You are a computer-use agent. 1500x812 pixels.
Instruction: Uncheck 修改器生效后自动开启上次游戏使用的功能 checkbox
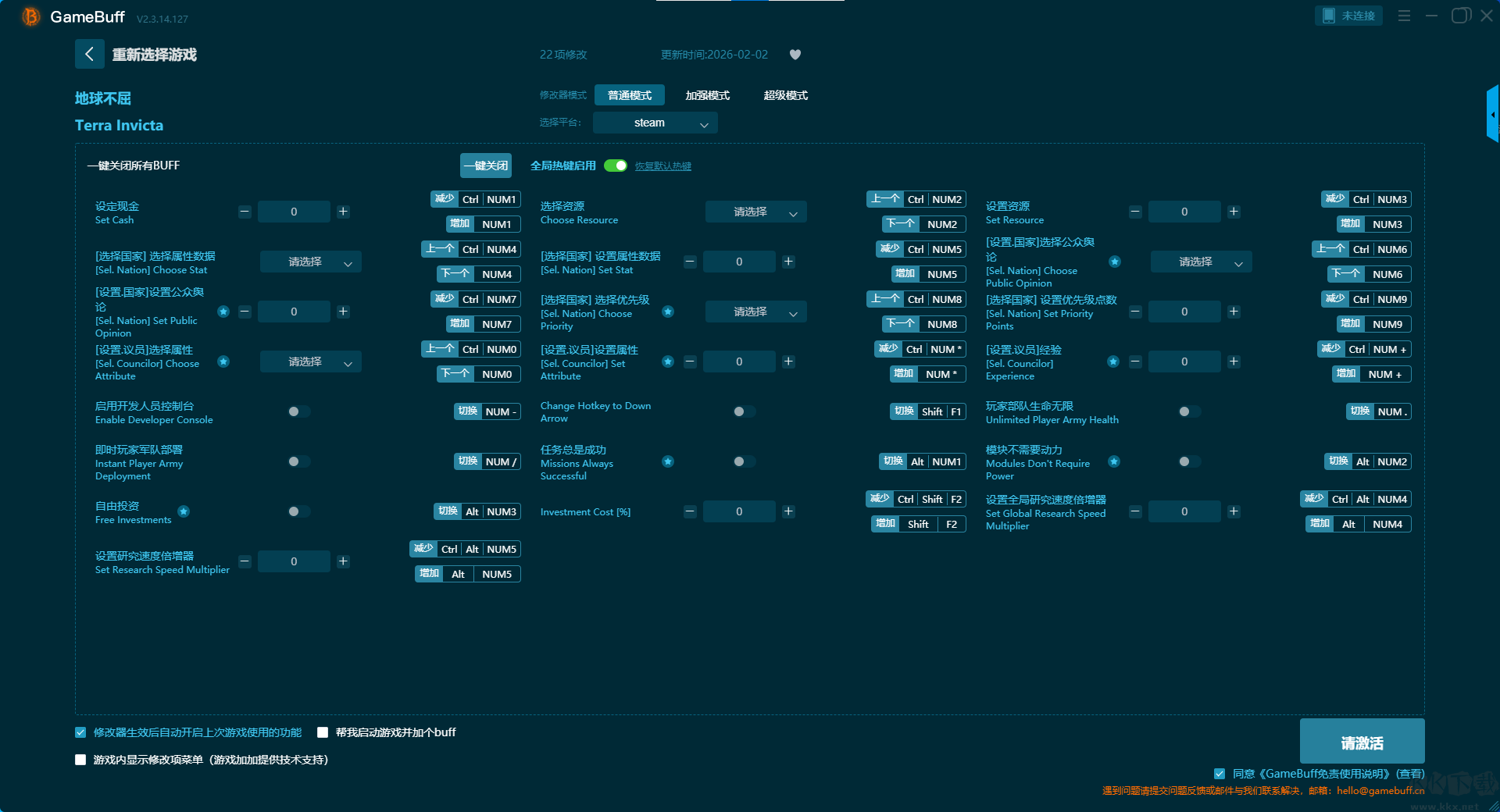(x=80, y=732)
